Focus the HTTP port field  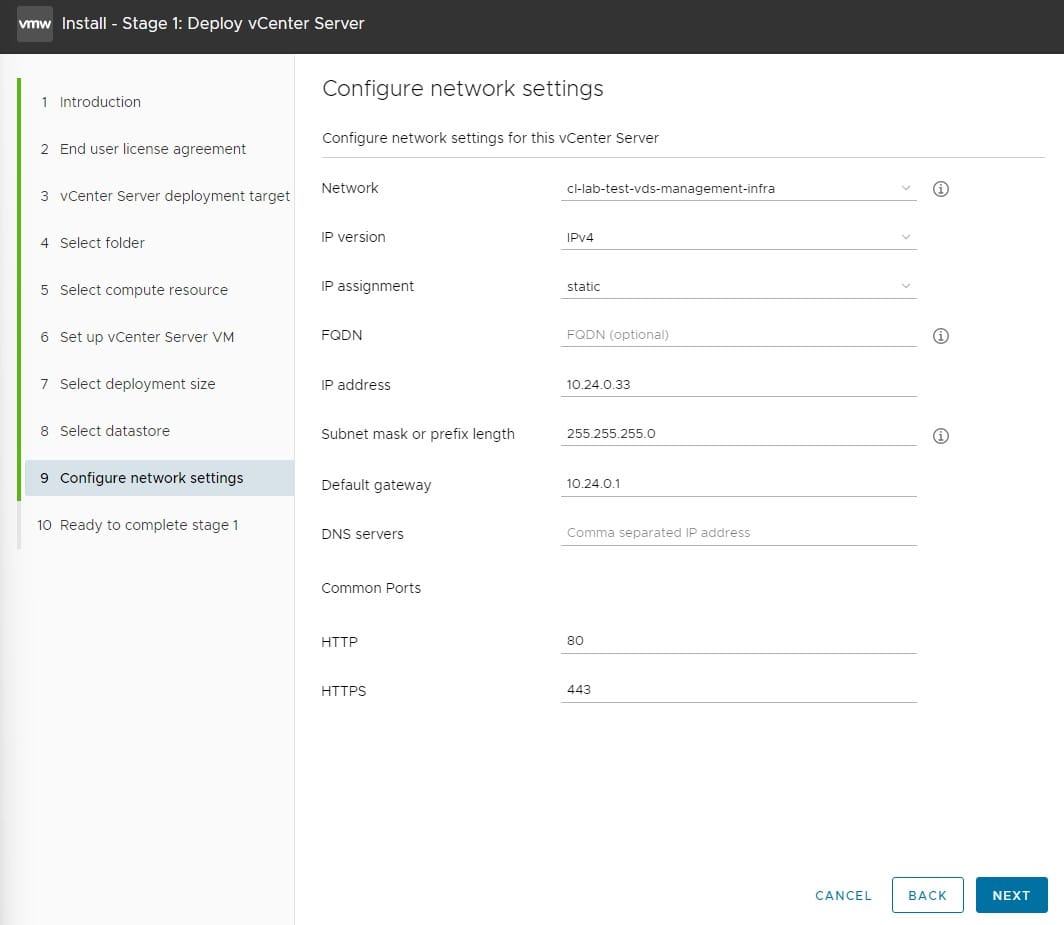point(738,641)
